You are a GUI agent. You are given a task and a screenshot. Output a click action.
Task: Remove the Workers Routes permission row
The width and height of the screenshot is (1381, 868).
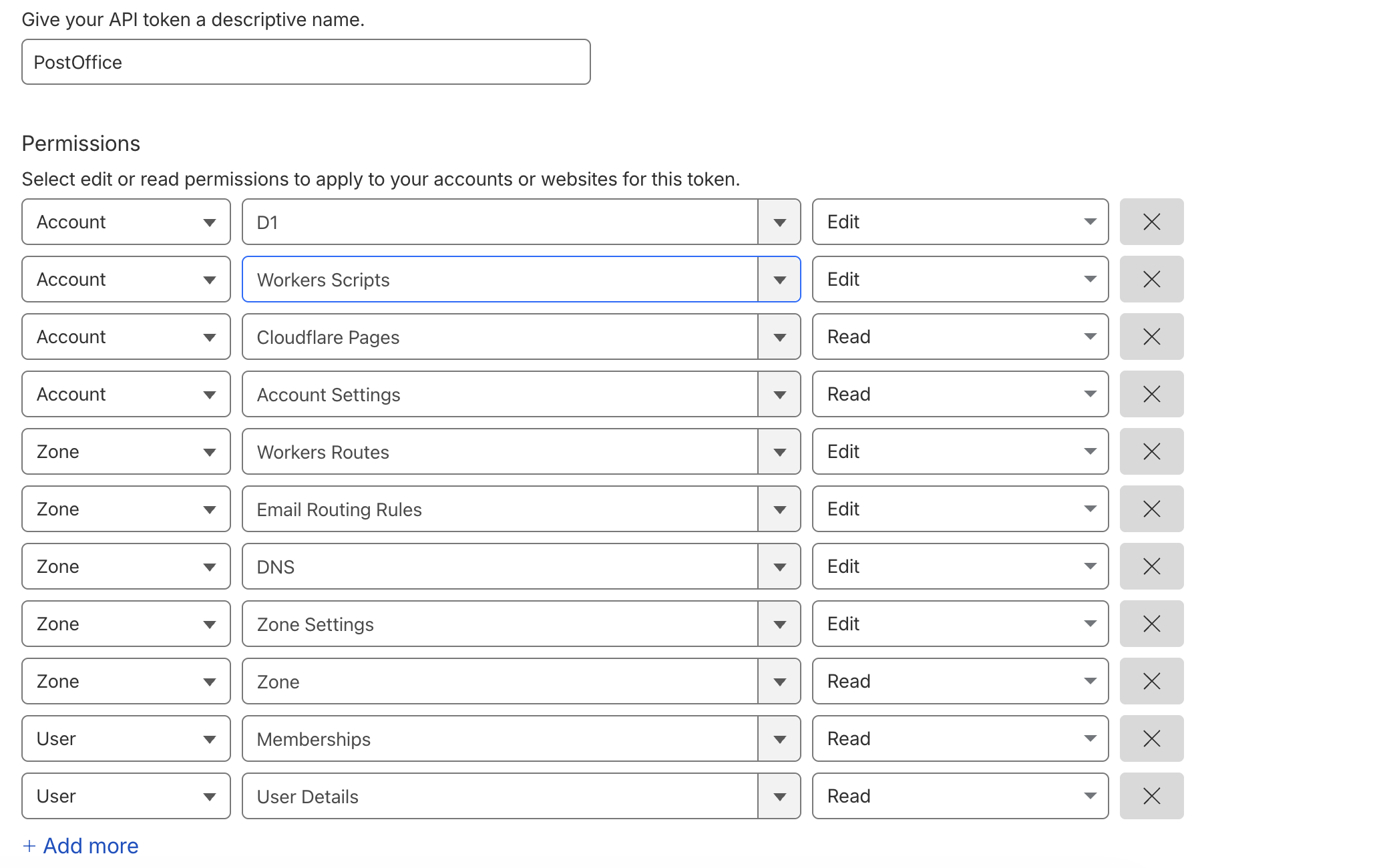point(1151,451)
